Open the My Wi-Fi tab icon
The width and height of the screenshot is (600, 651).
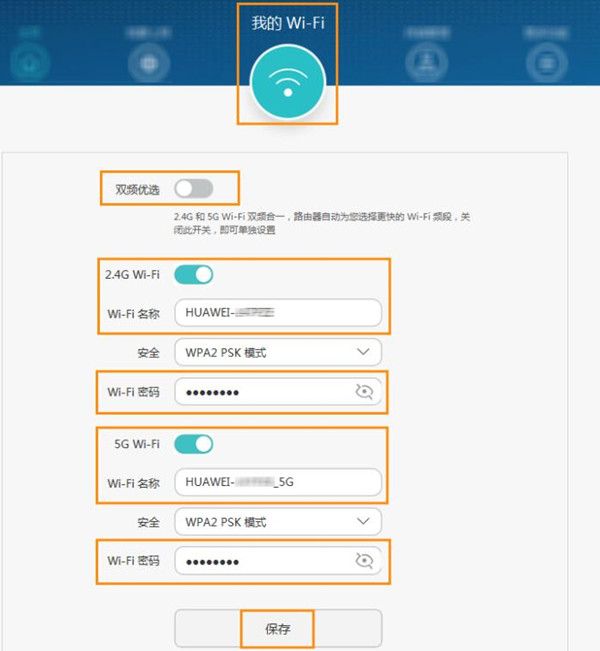[x=288, y=82]
